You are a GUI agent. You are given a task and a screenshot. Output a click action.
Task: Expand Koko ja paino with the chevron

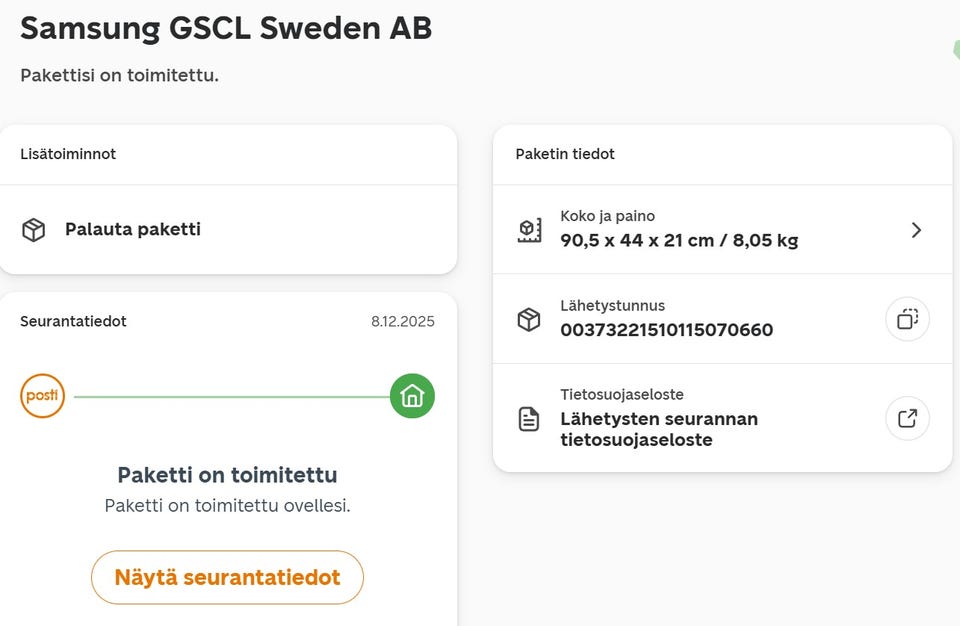[x=916, y=230]
